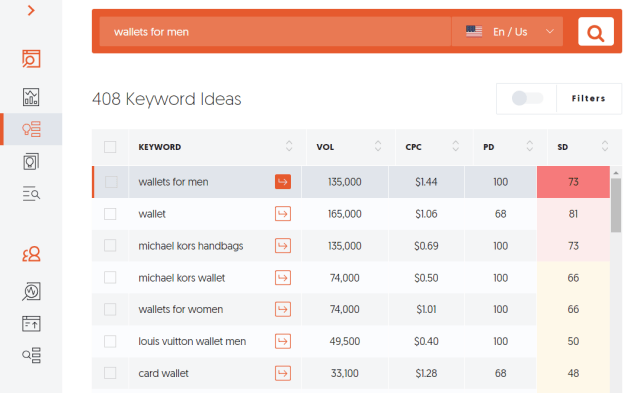Click the scrollbar up arrow
The image size is (640, 393).
(616, 173)
